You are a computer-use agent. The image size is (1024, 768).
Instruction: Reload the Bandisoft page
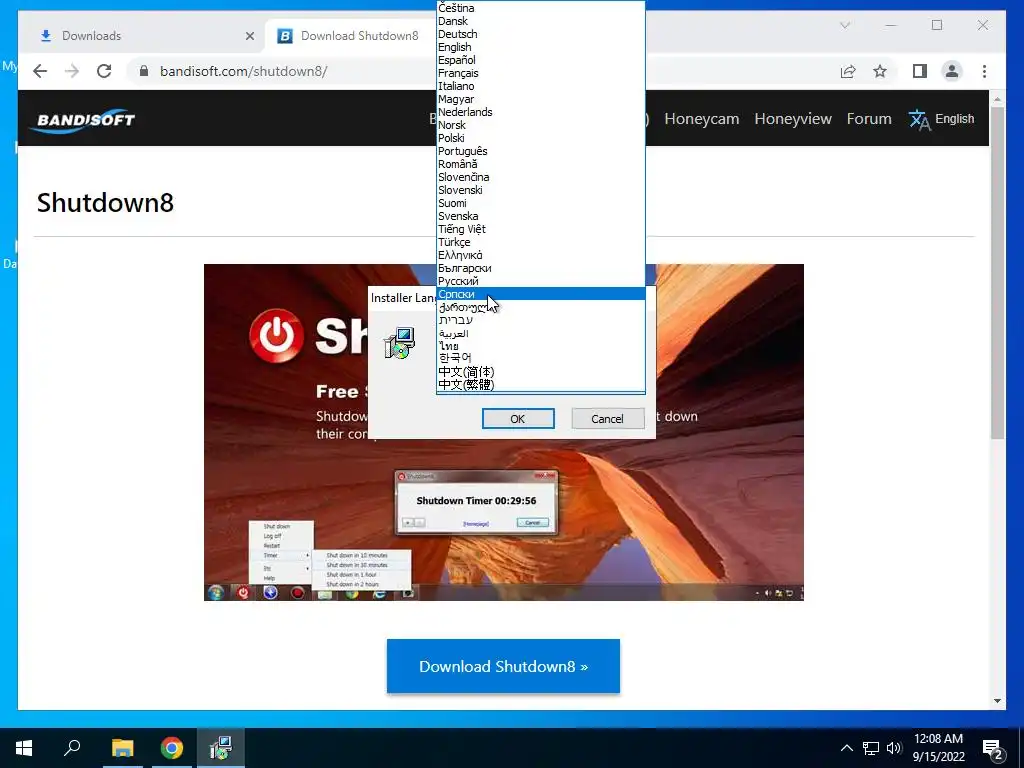click(104, 71)
